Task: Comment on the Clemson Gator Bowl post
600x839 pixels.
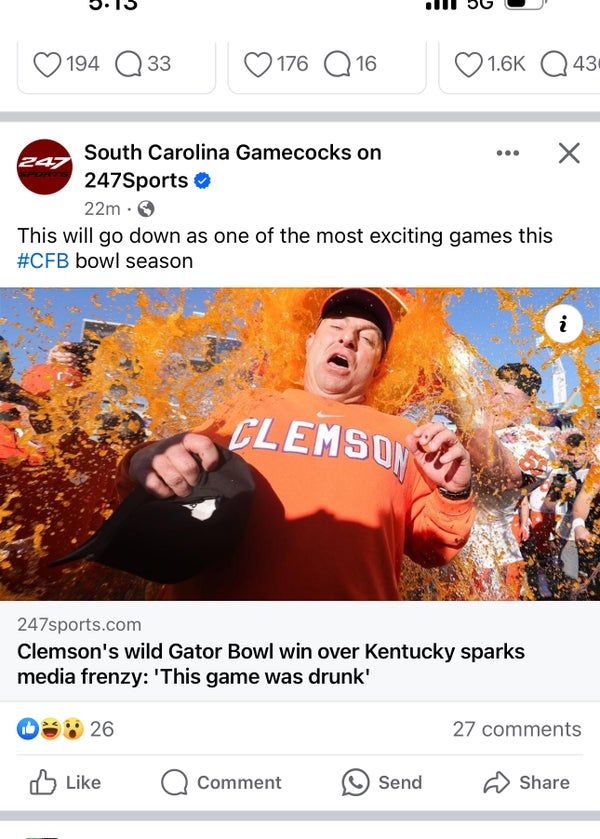Action: coord(221,782)
